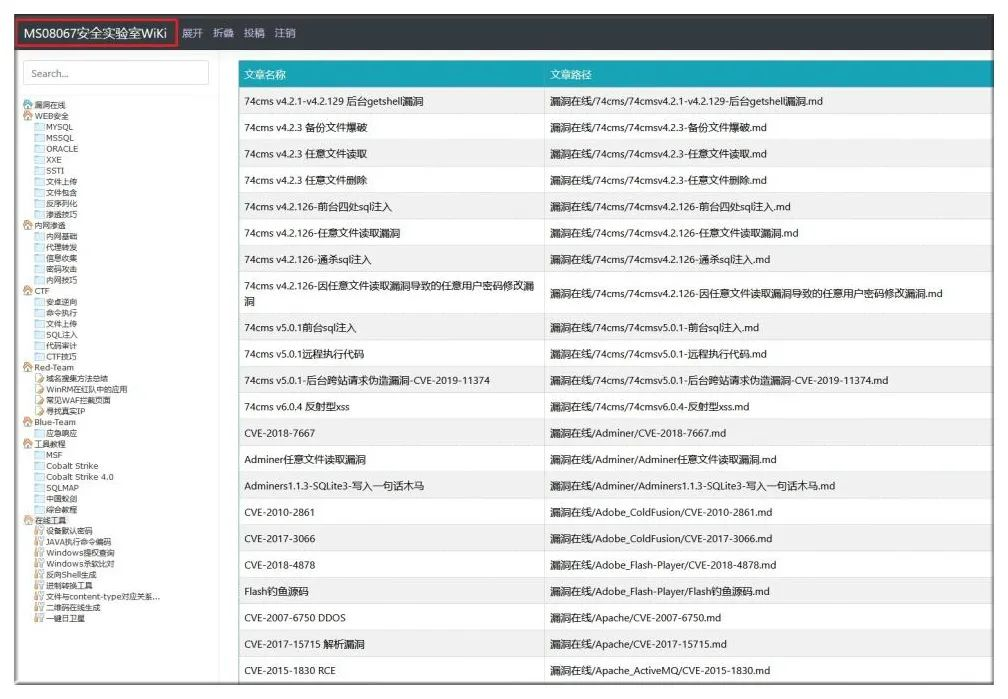
Task: Open Windows提权查询 online tool
Action: coord(80,553)
